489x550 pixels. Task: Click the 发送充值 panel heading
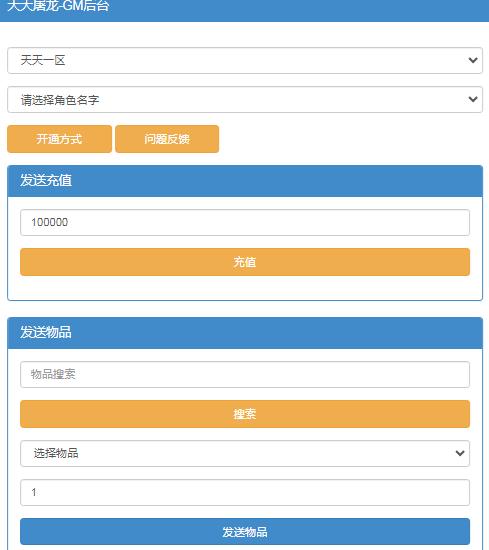pos(46,180)
